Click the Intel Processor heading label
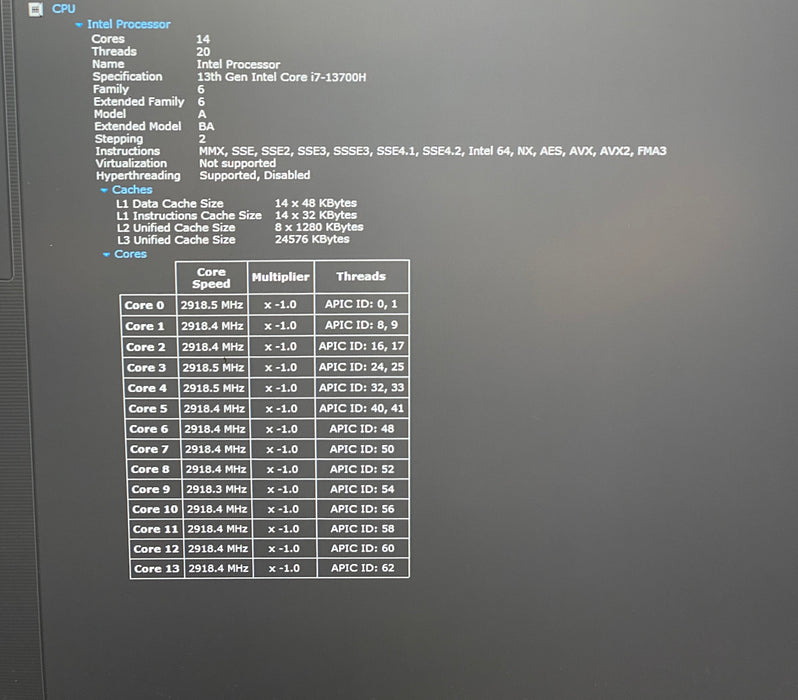This screenshot has width=798, height=700. click(129, 24)
